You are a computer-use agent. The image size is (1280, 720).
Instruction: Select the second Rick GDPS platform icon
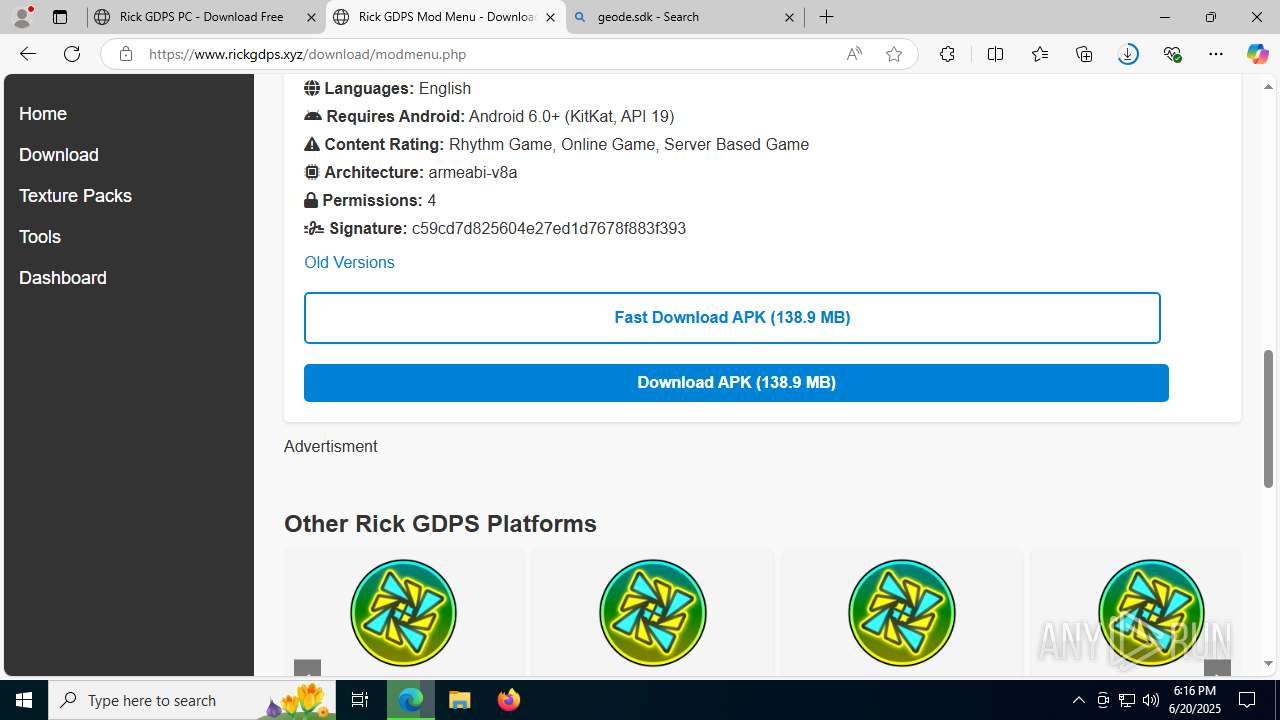click(x=653, y=612)
